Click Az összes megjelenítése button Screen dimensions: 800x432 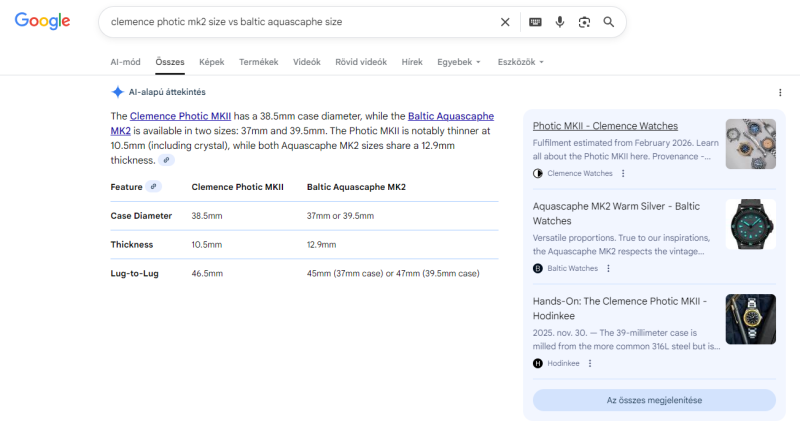point(654,400)
